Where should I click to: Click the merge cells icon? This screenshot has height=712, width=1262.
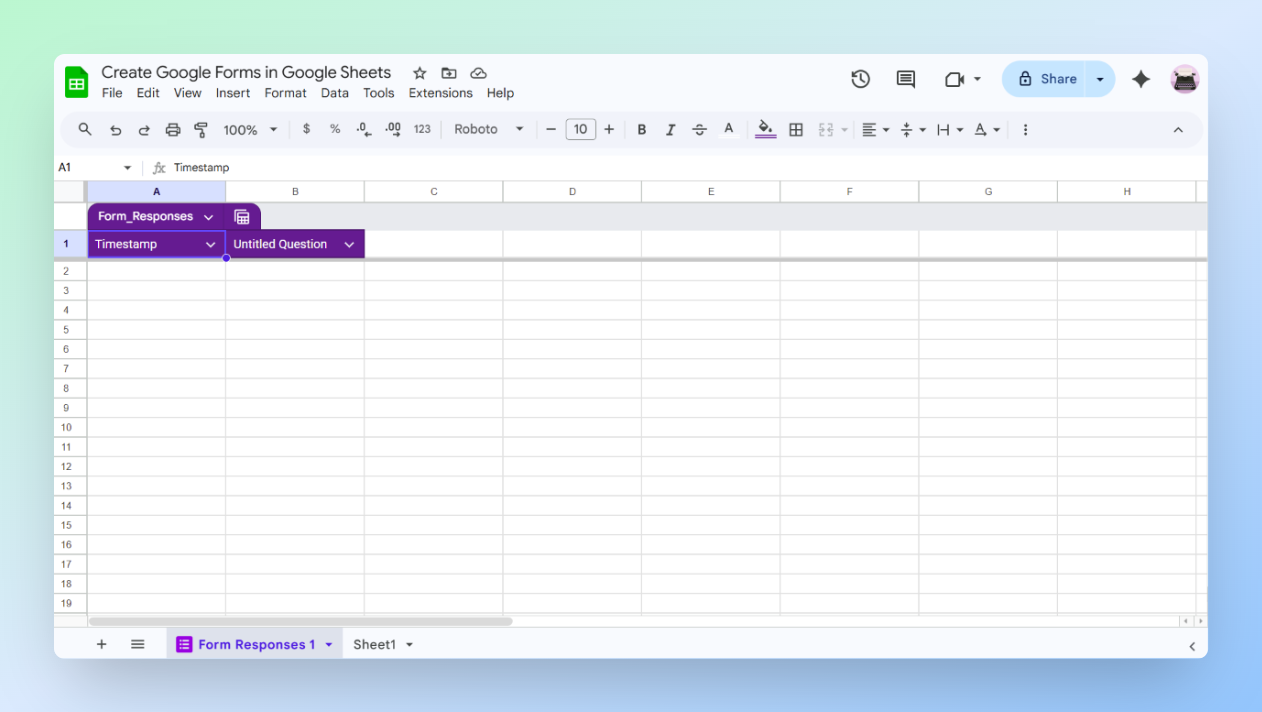coord(826,129)
